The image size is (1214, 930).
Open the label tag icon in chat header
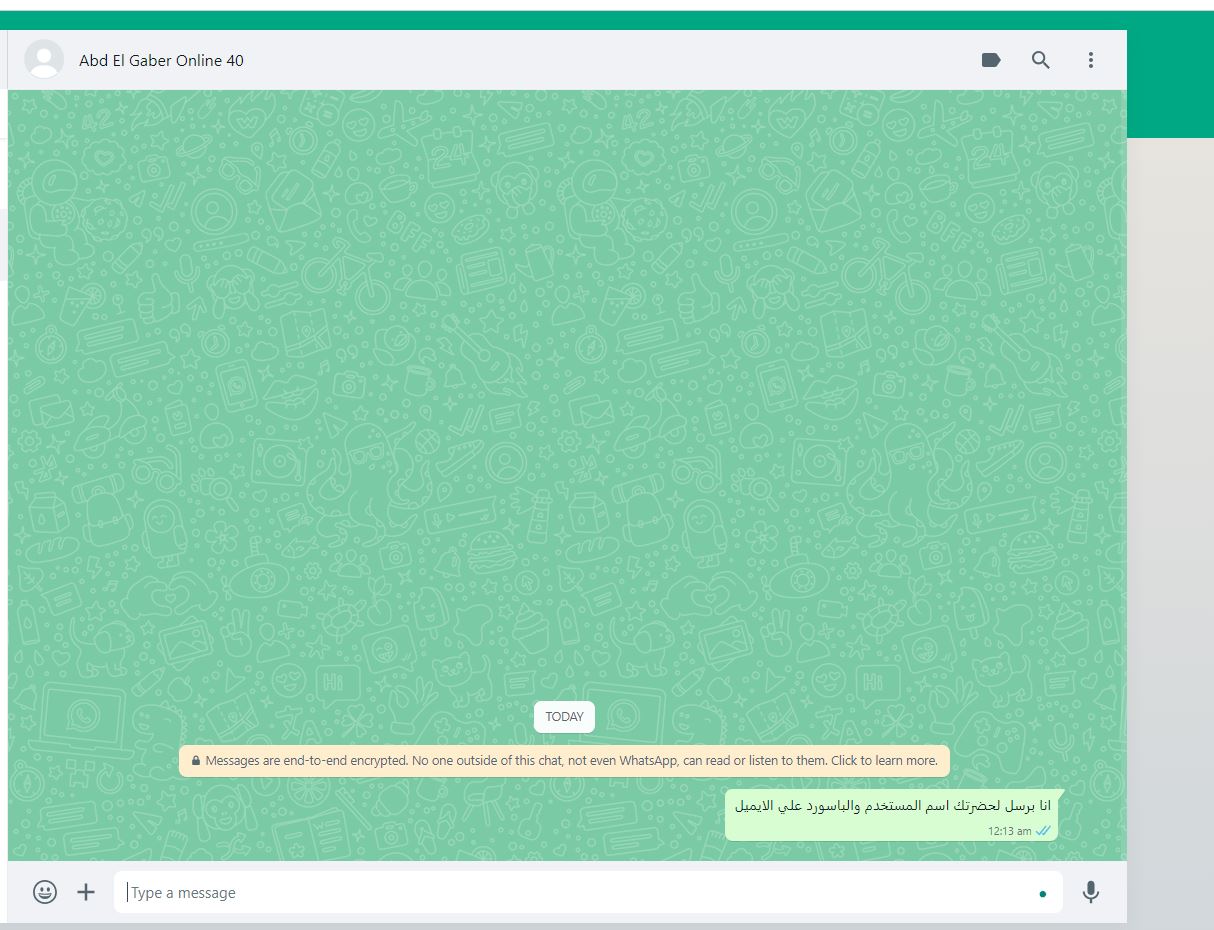pos(991,60)
